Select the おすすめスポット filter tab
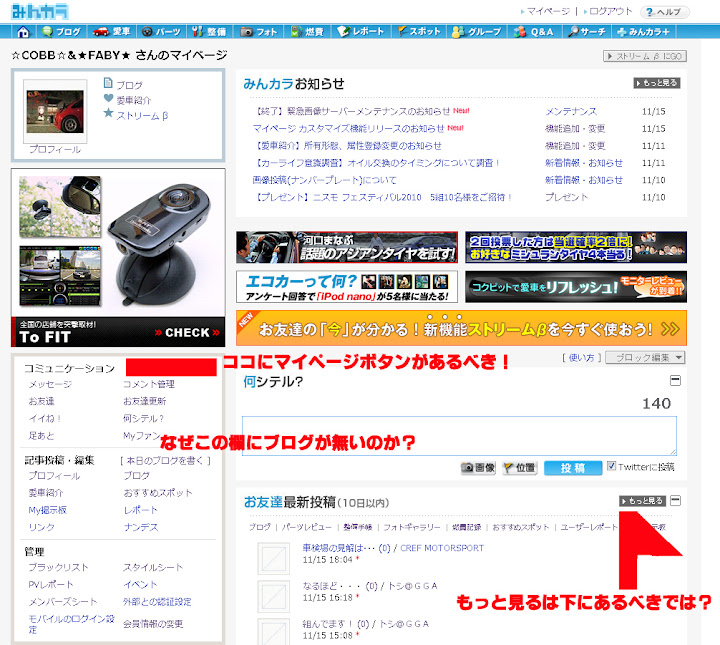Screen dimensions: 720x645 [521, 527]
